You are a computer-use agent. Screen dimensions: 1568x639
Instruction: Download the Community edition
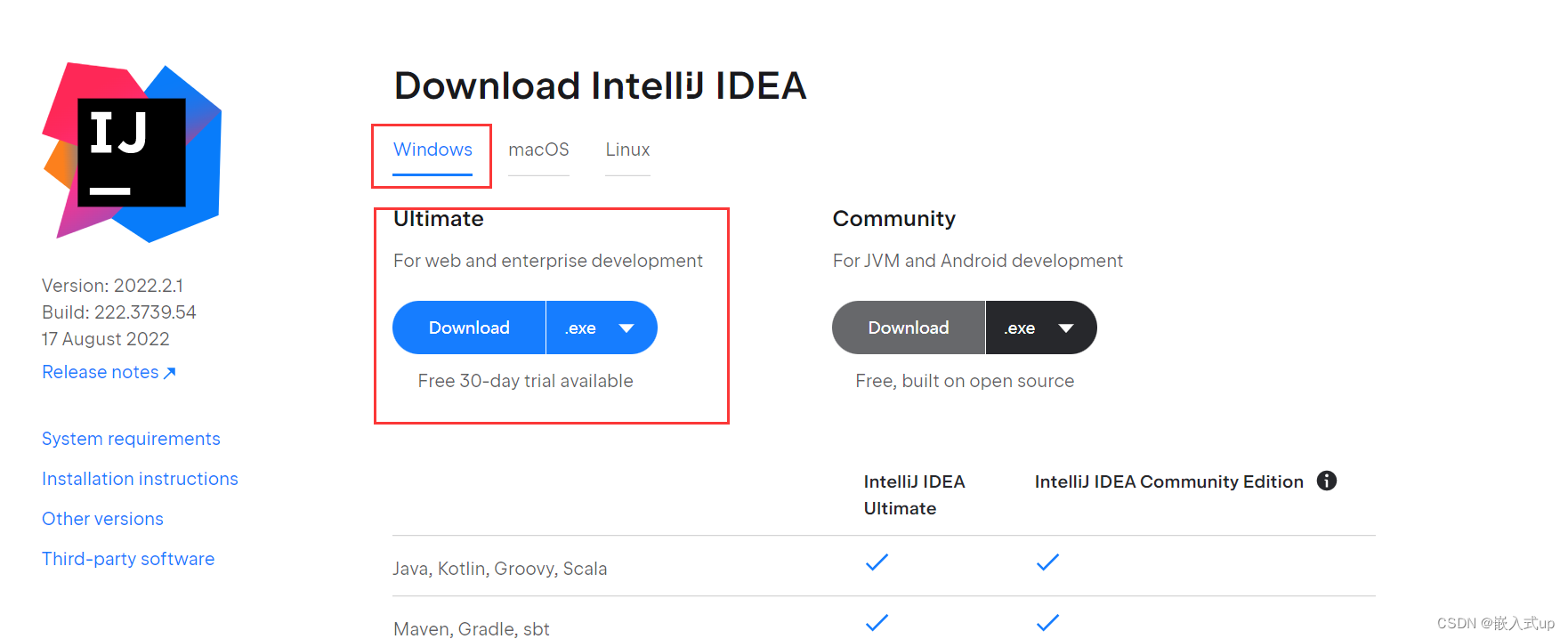click(x=909, y=328)
